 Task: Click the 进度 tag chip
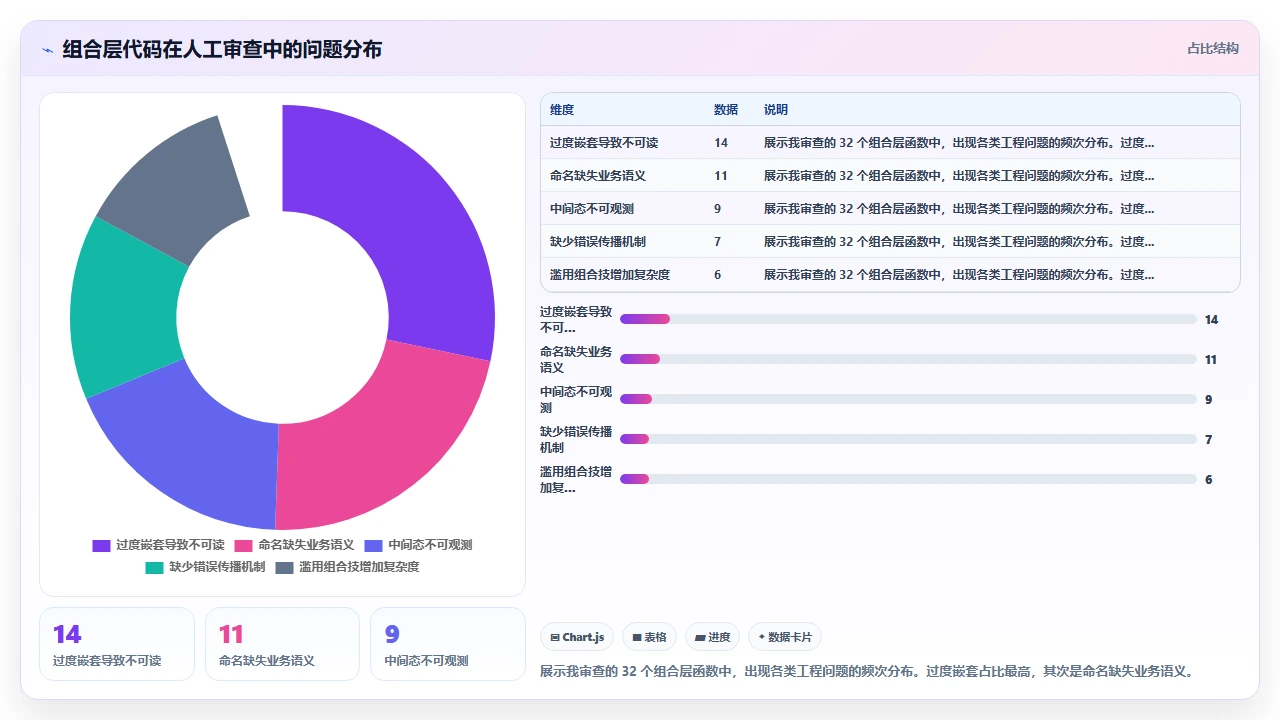713,637
